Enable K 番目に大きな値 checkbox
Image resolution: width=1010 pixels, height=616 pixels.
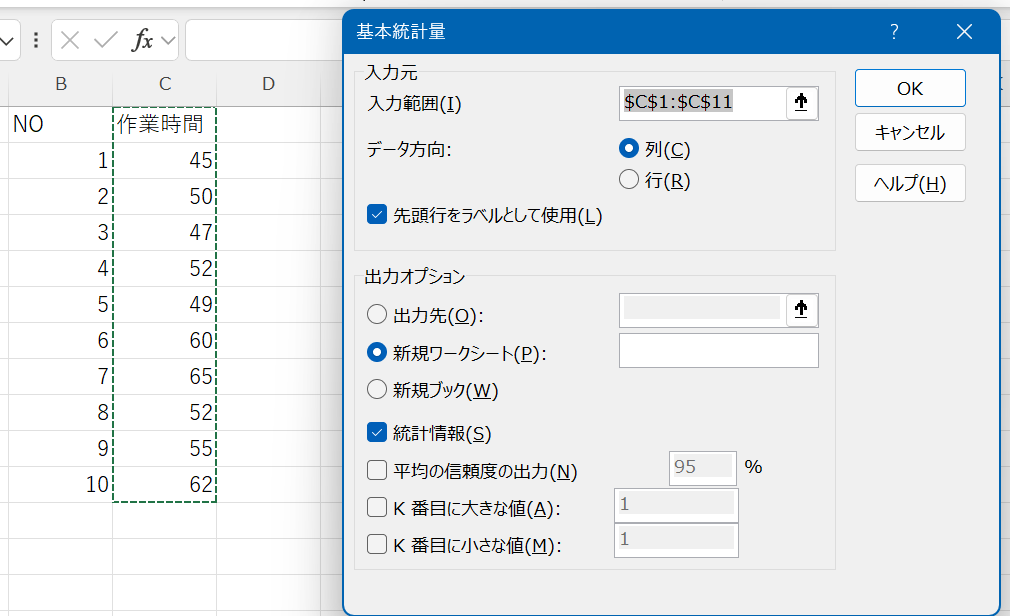(x=377, y=508)
